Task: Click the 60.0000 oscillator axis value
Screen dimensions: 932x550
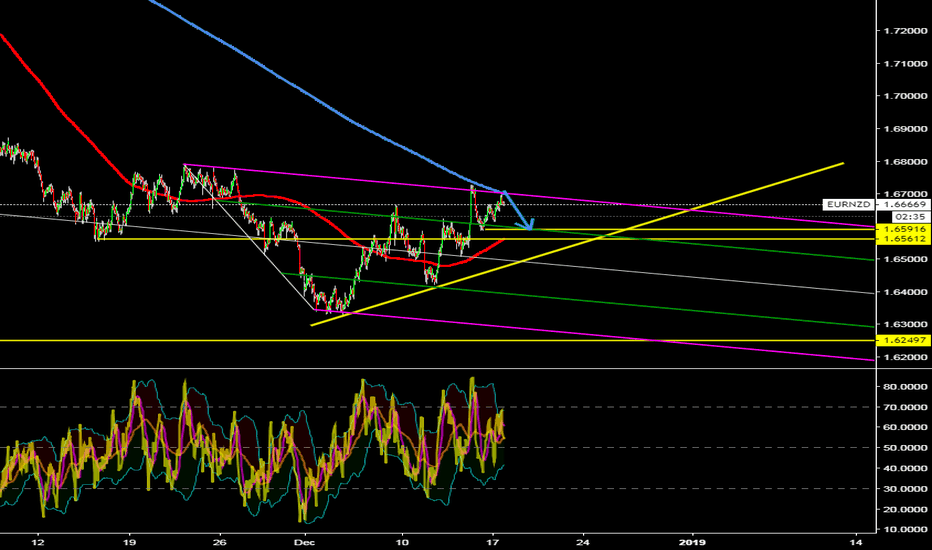Action: pyautogui.click(x=906, y=428)
